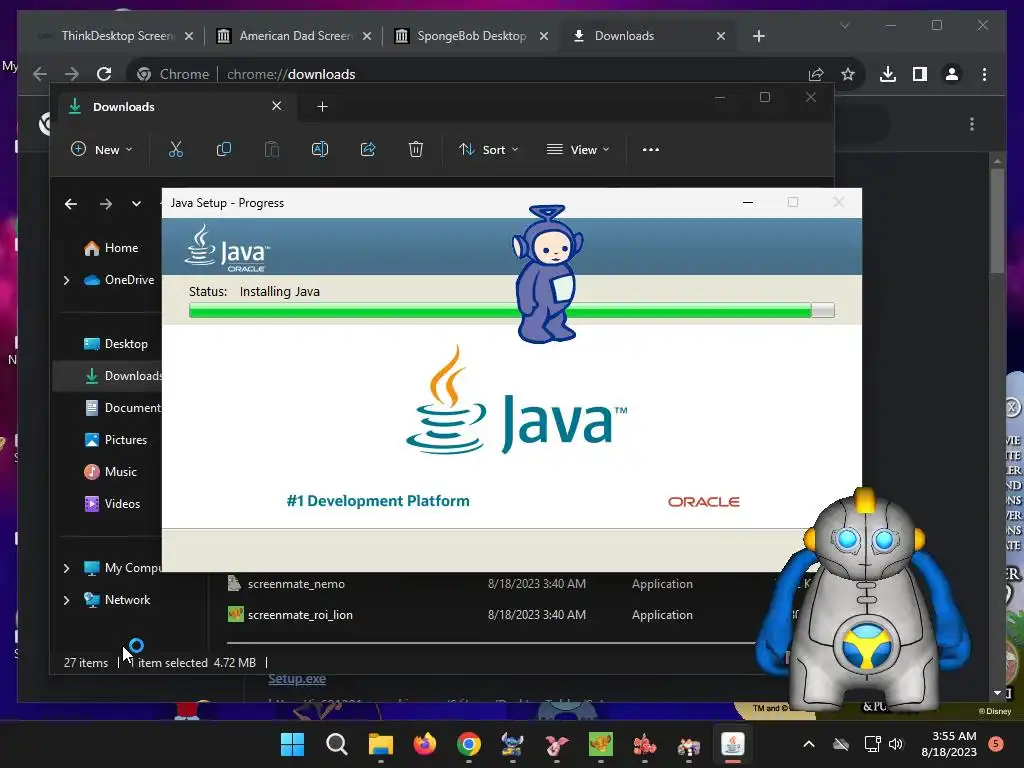Select Network in the navigation pane
1024x768 pixels.
pyautogui.click(x=117, y=600)
